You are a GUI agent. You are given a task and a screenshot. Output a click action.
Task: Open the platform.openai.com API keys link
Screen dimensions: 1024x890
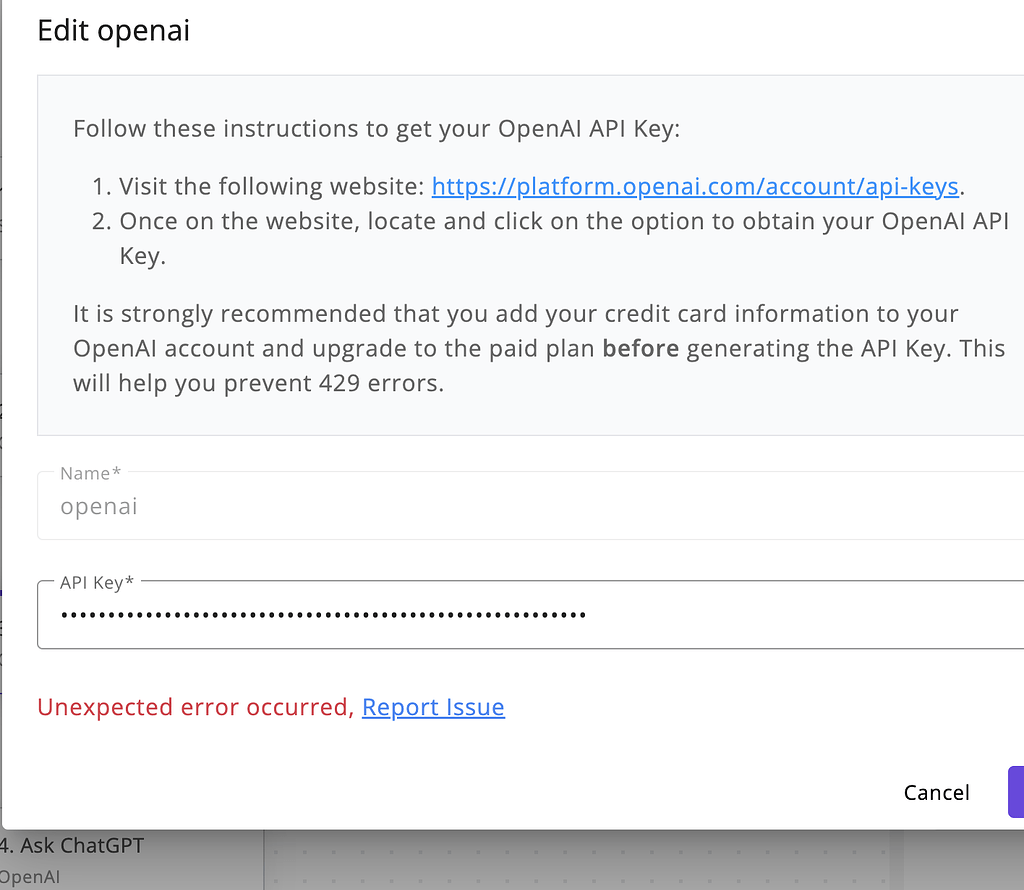pos(694,185)
